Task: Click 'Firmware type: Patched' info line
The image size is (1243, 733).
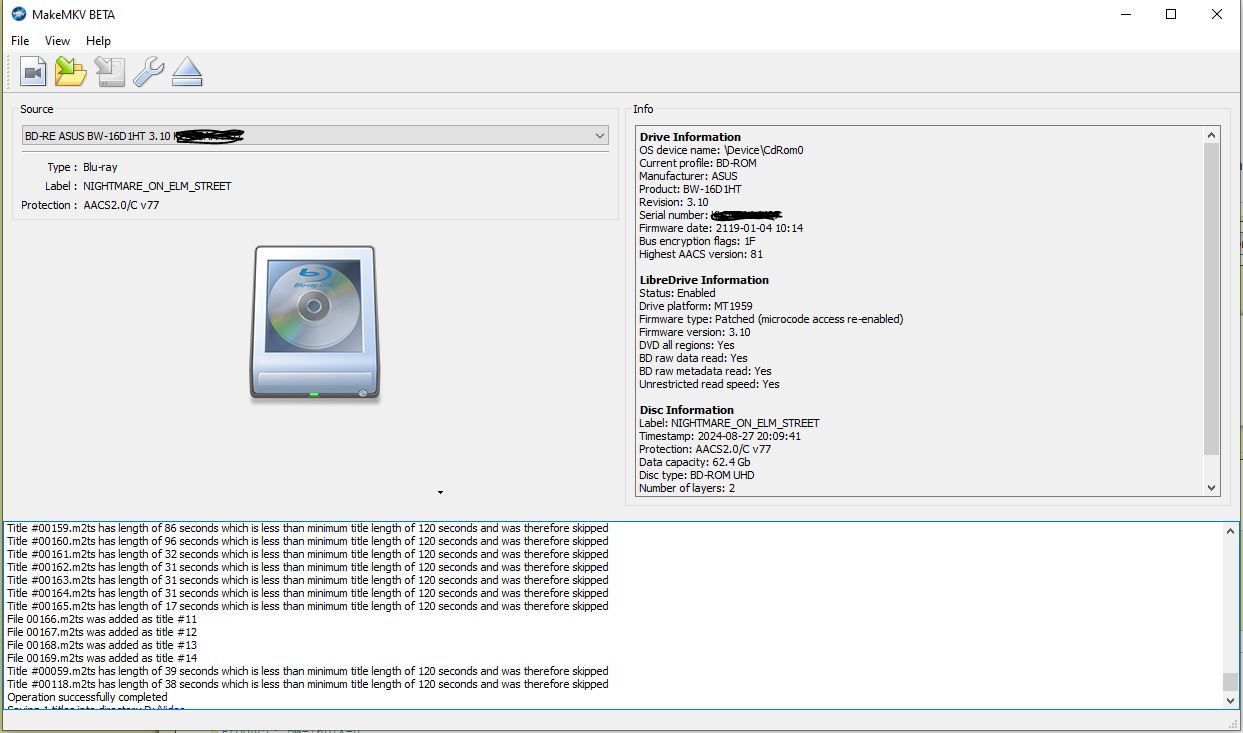Action: coord(771,319)
